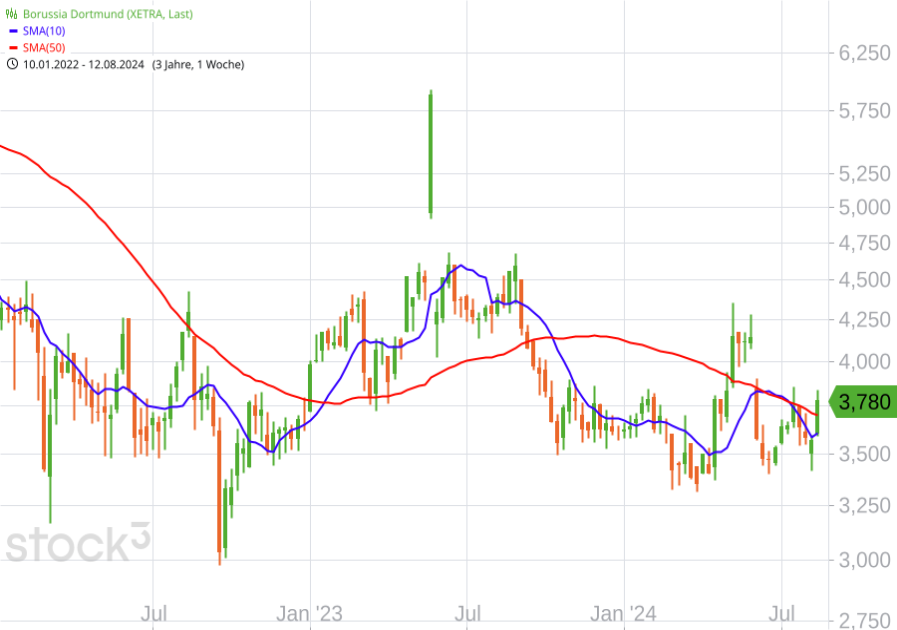Screen dimensions: 897x630
Task: Click the (3 Jahre, 1 Woche) period text
Action: (x=198, y=64)
